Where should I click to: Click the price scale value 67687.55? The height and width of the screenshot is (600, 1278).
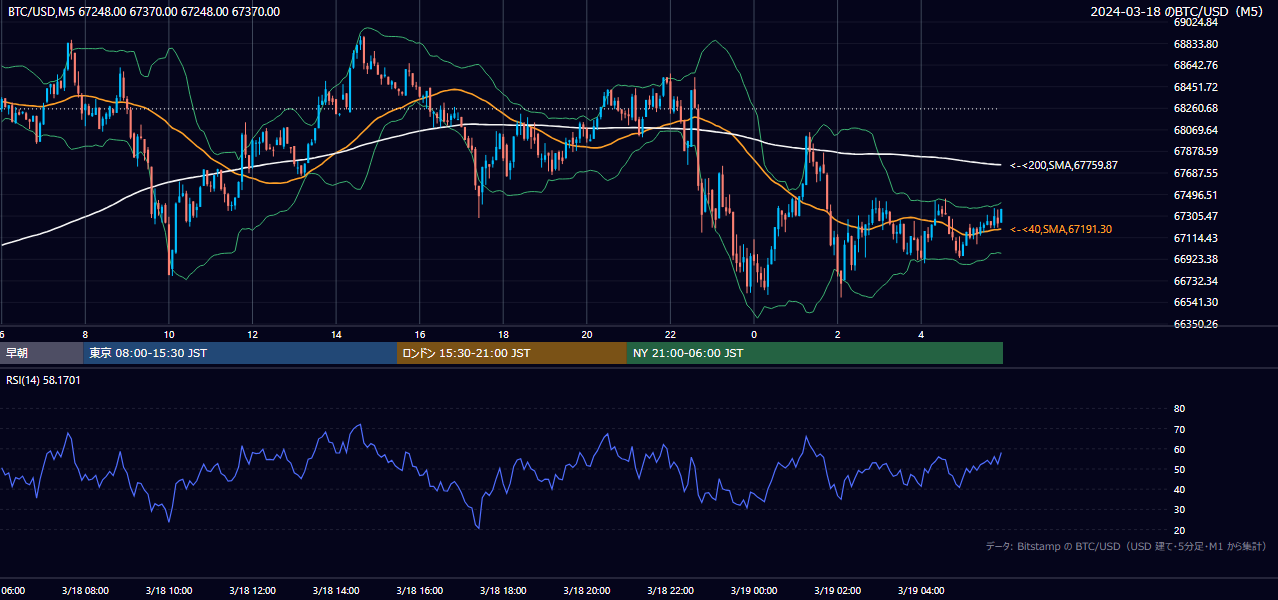pyautogui.click(x=1196, y=173)
